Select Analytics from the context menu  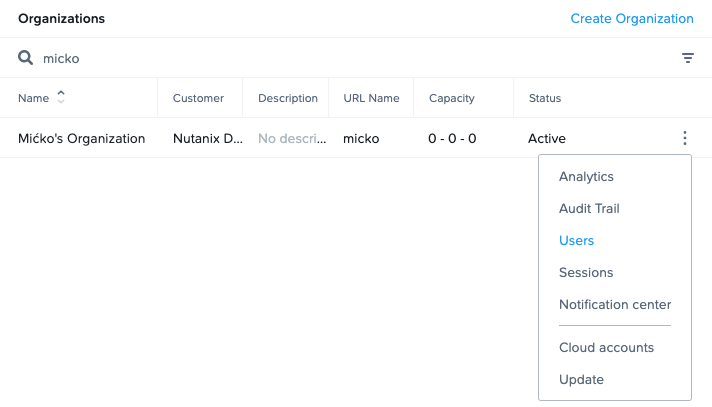point(586,176)
